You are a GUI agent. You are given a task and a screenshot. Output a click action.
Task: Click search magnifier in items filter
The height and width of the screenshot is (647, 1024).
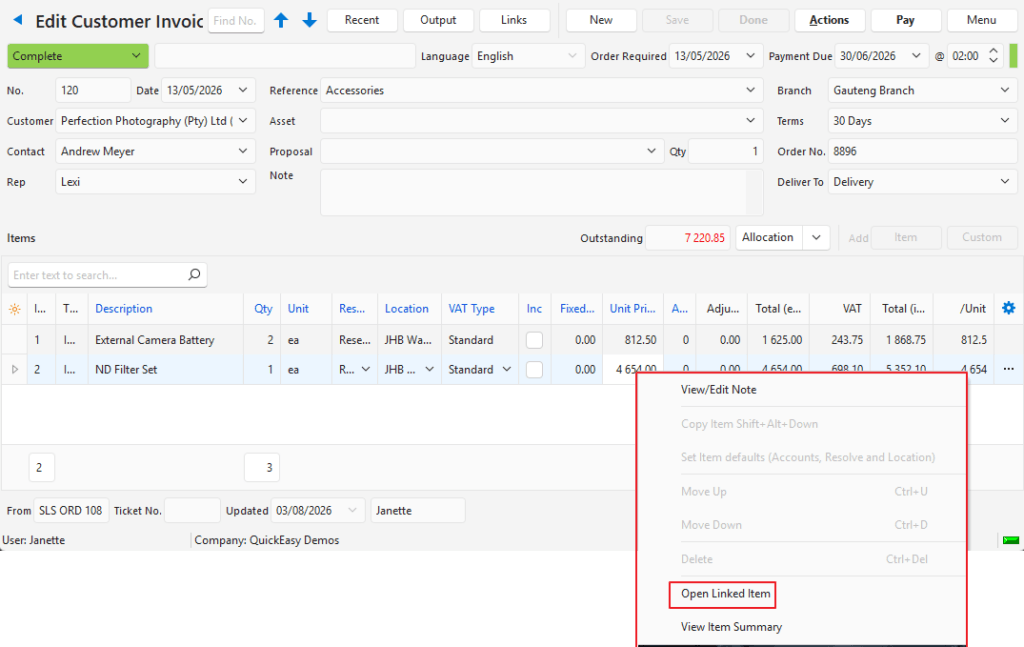tap(194, 275)
